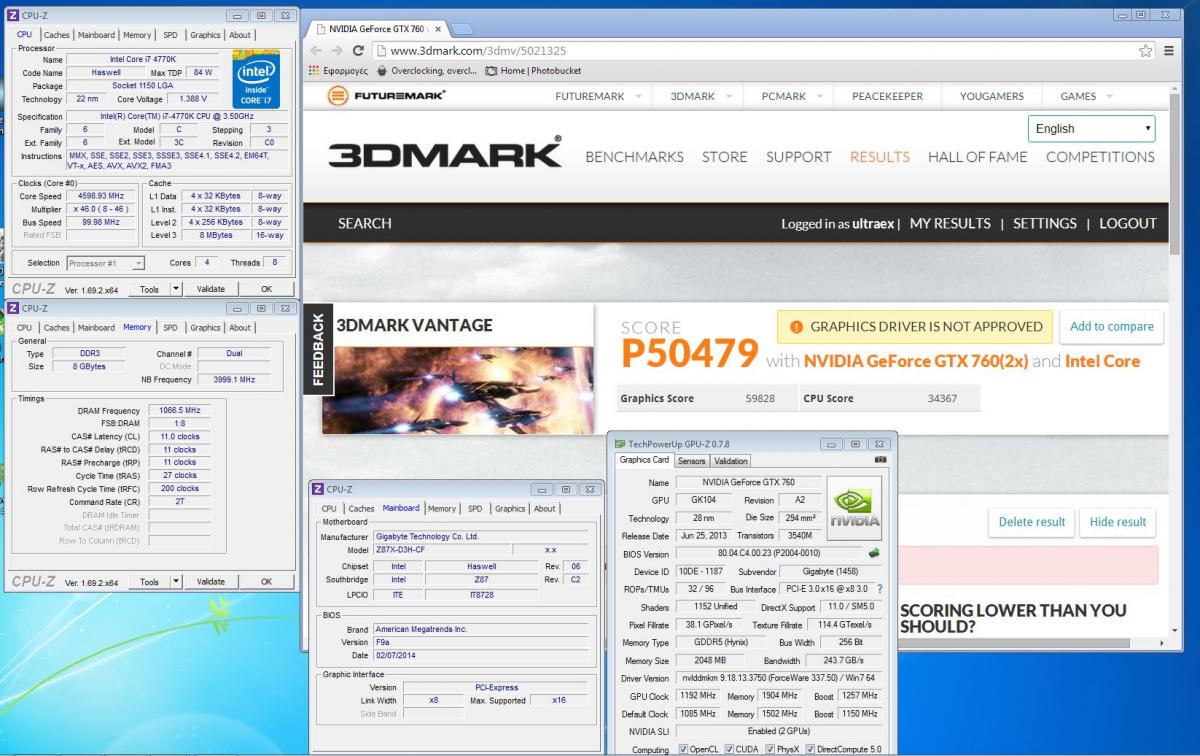The image size is (1200, 756).
Task: Switch to the Validation tab in GPU-Z
Action: click(x=730, y=461)
